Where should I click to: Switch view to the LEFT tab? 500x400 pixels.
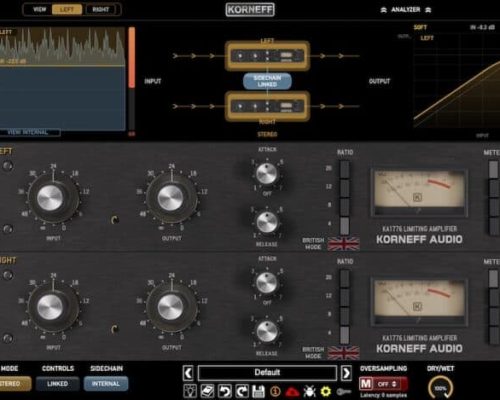(67, 10)
